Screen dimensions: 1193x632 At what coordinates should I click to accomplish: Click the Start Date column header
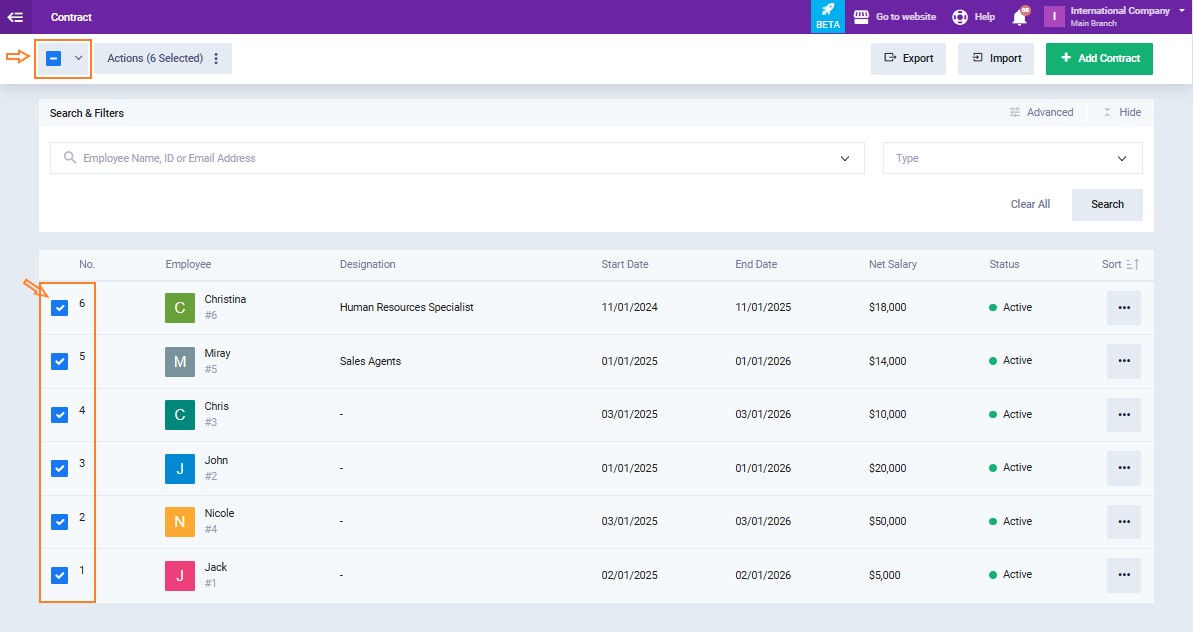pos(625,265)
